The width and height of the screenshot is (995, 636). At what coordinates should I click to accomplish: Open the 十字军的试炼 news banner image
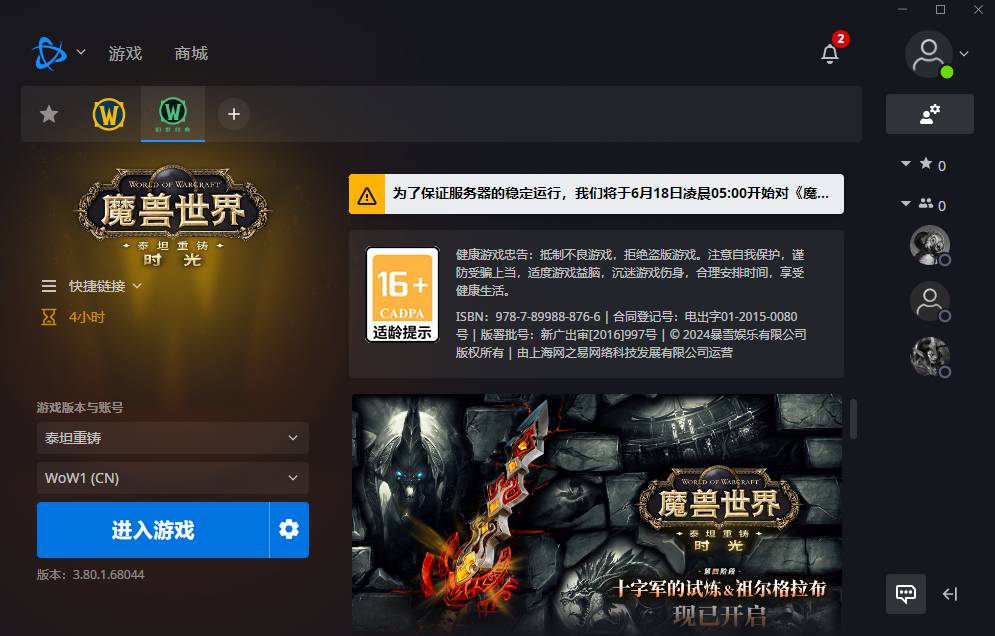tap(596, 514)
